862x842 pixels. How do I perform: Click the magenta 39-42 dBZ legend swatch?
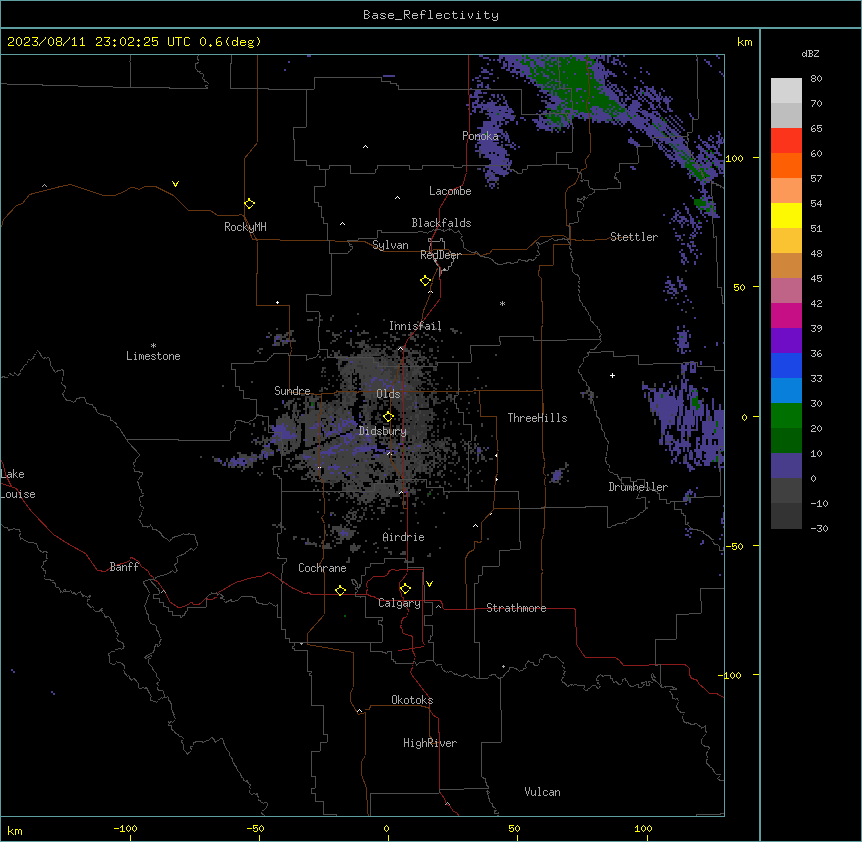point(786,315)
